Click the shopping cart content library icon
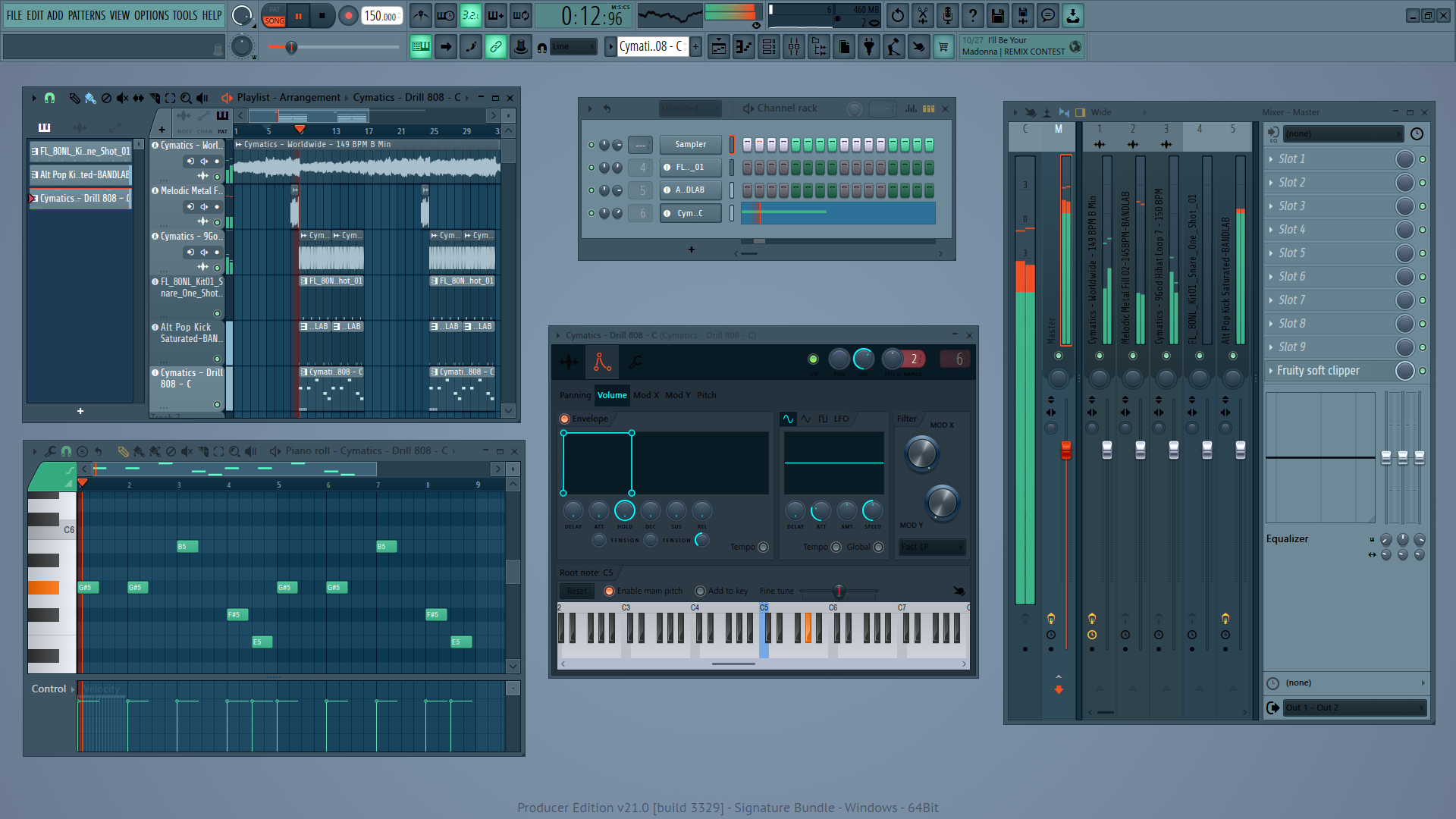 click(x=943, y=47)
